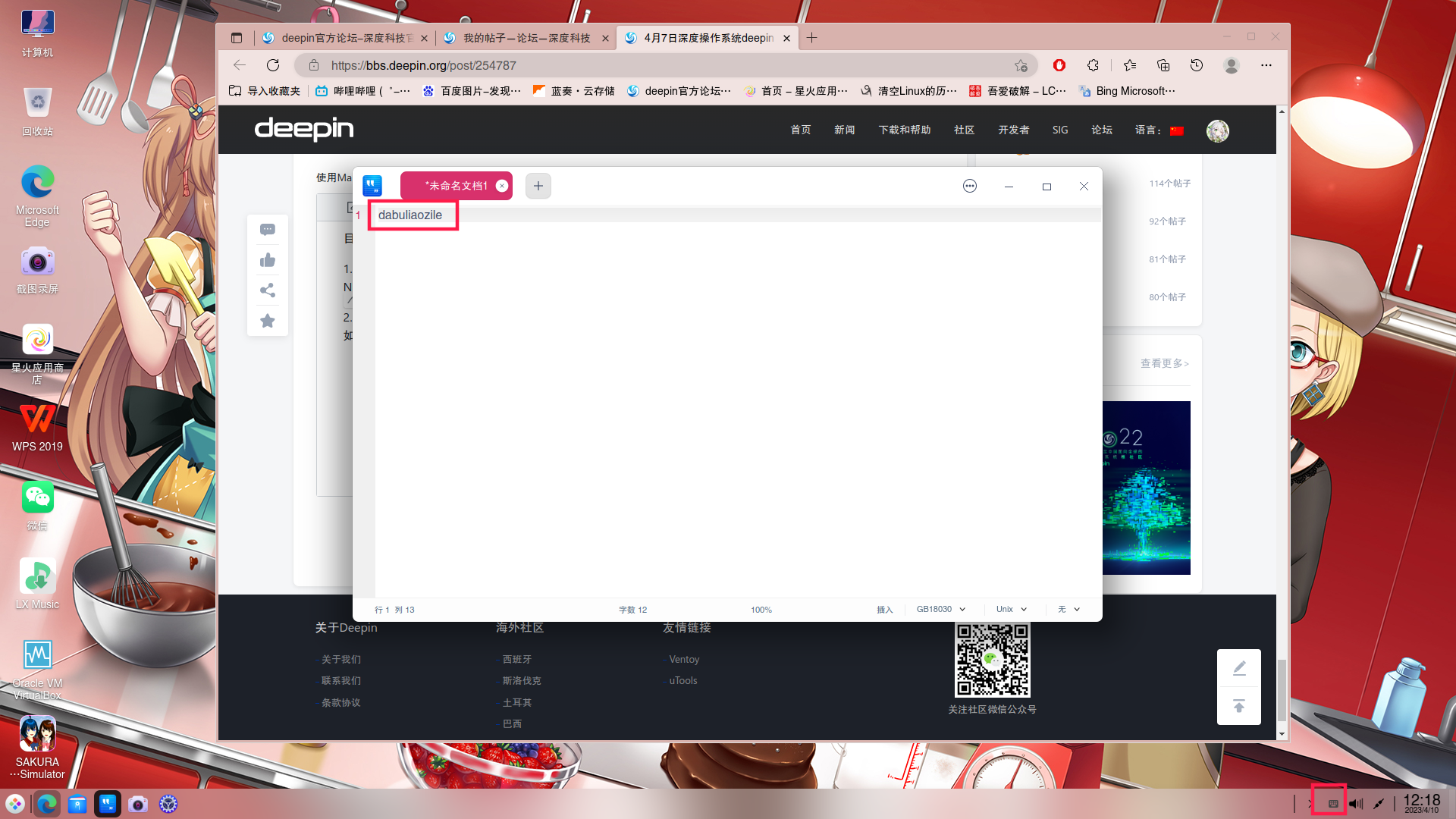
Task: Toggle insert mode in the editor status bar
Action: coord(884,609)
